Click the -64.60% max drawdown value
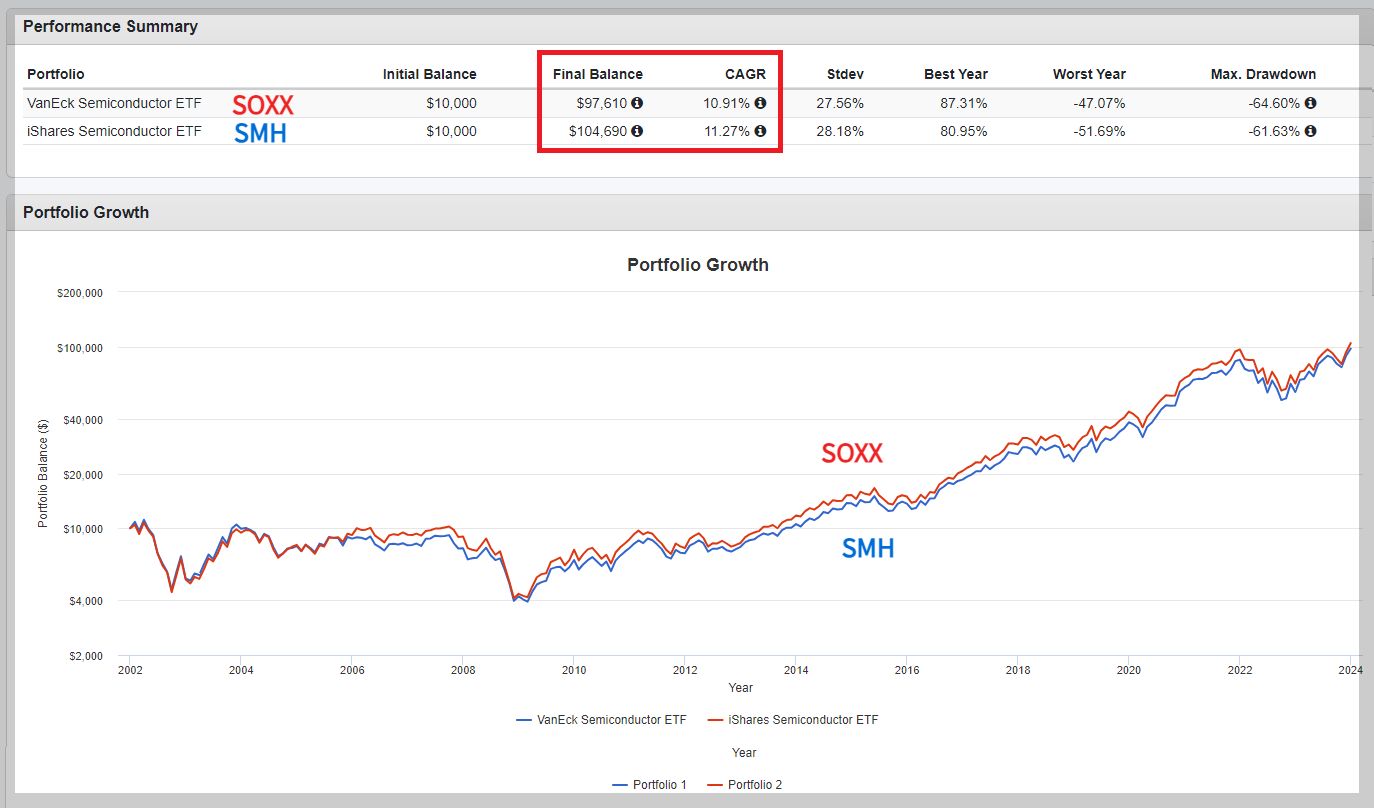Image resolution: width=1374 pixels, height=808 pixels. (1275, 103)
